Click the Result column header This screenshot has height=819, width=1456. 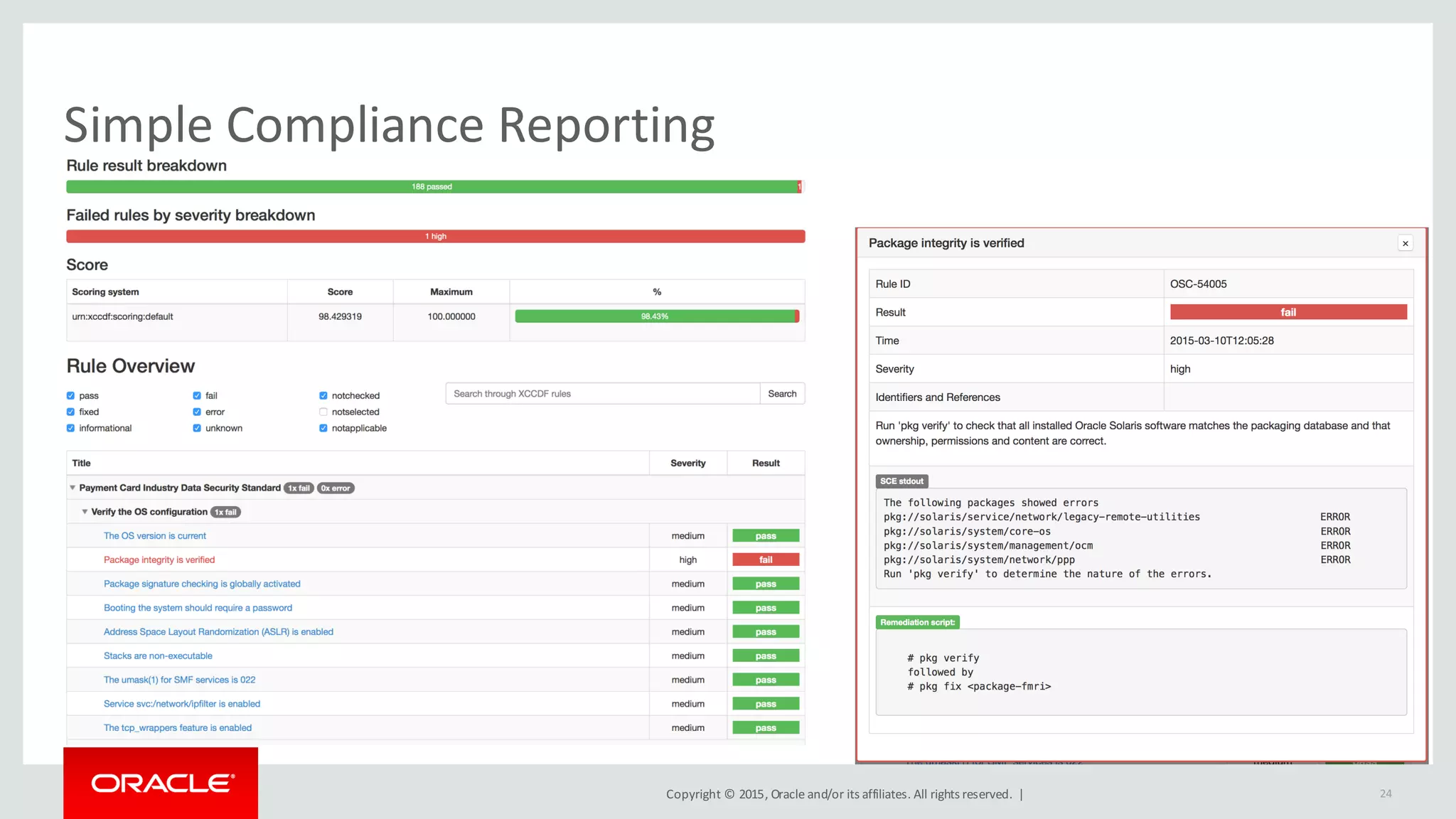click(766, 463)
